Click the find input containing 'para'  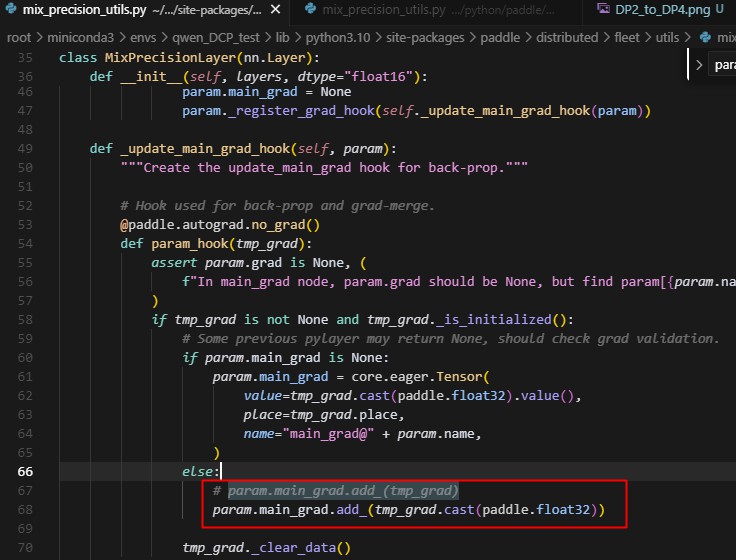pyautogui.click(x=724, y=65)
